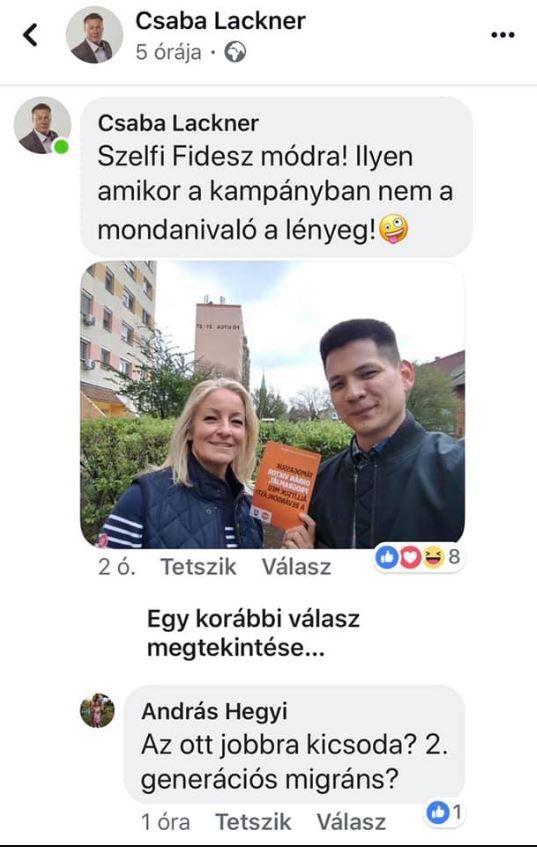
Task: Click the András Hegyi commenter name
Action: coord(214,711)
